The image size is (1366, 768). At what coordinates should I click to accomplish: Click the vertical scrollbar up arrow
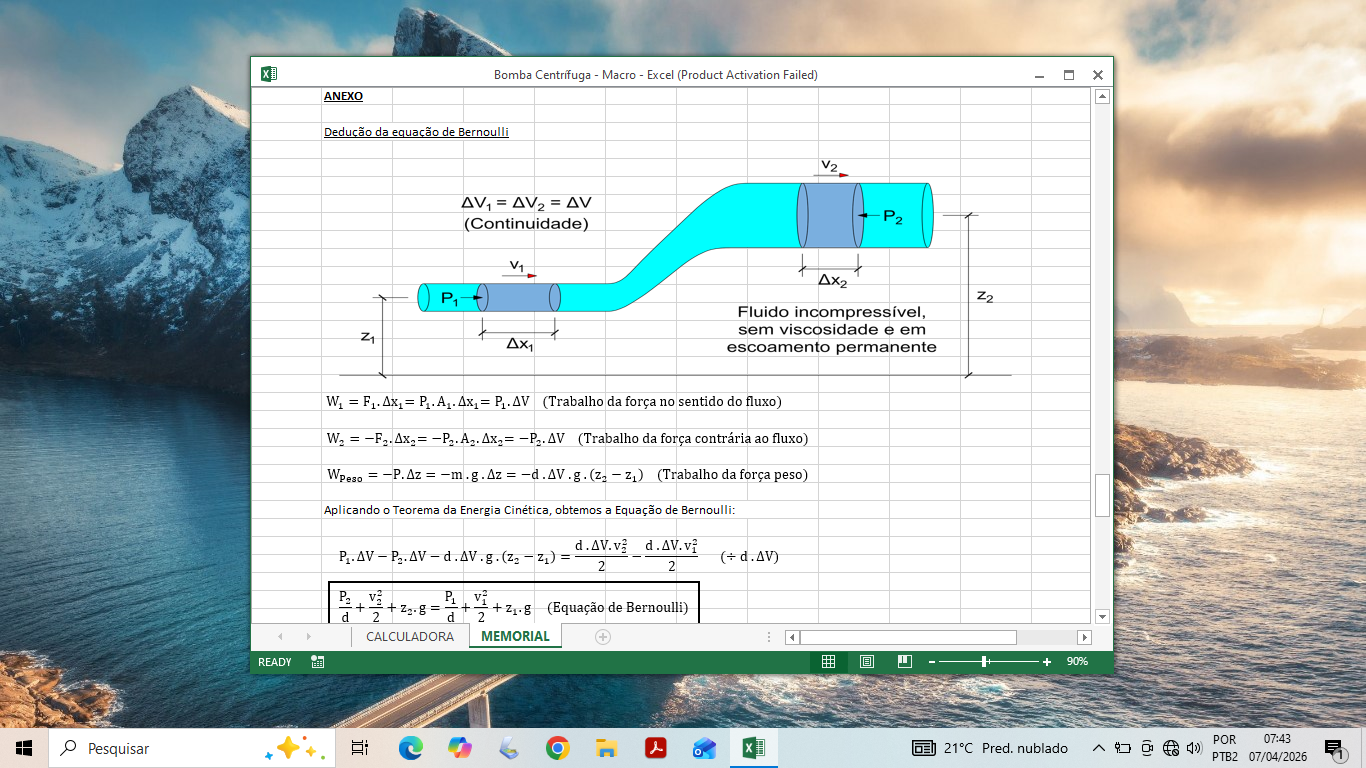coord(1102,97)
